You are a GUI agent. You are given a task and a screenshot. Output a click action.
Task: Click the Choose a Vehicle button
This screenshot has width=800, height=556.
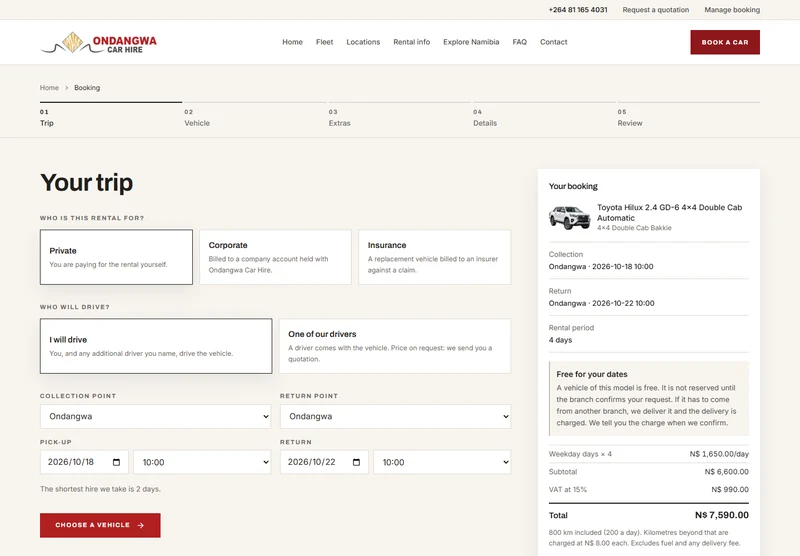100,525
